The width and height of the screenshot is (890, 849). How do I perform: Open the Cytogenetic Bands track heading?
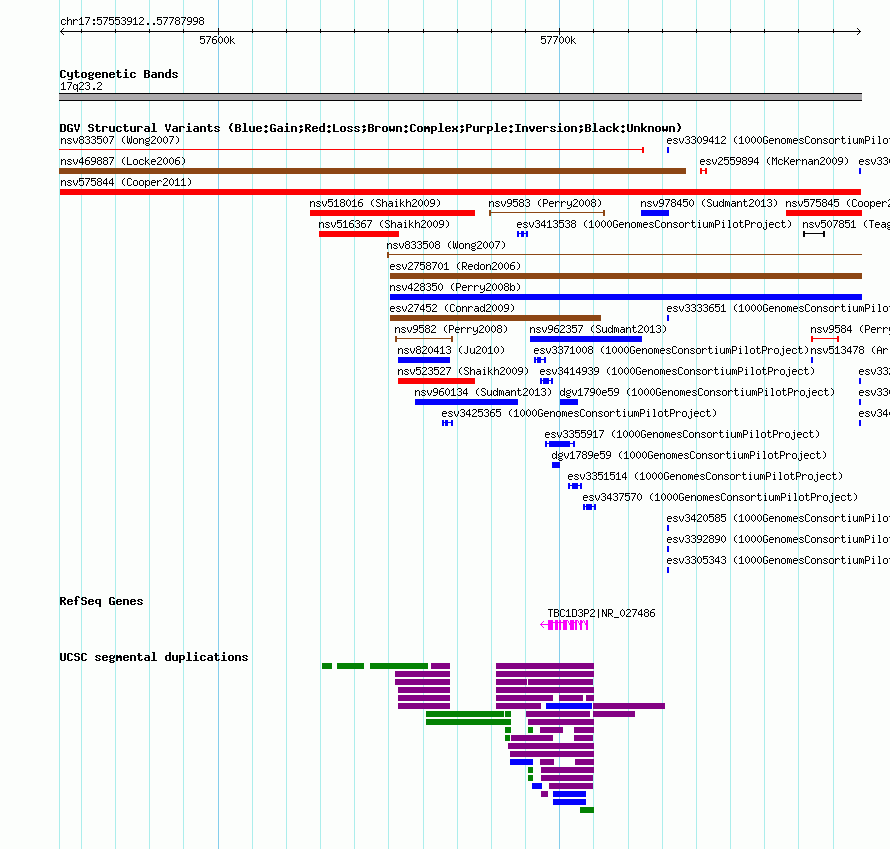point(119,74)
